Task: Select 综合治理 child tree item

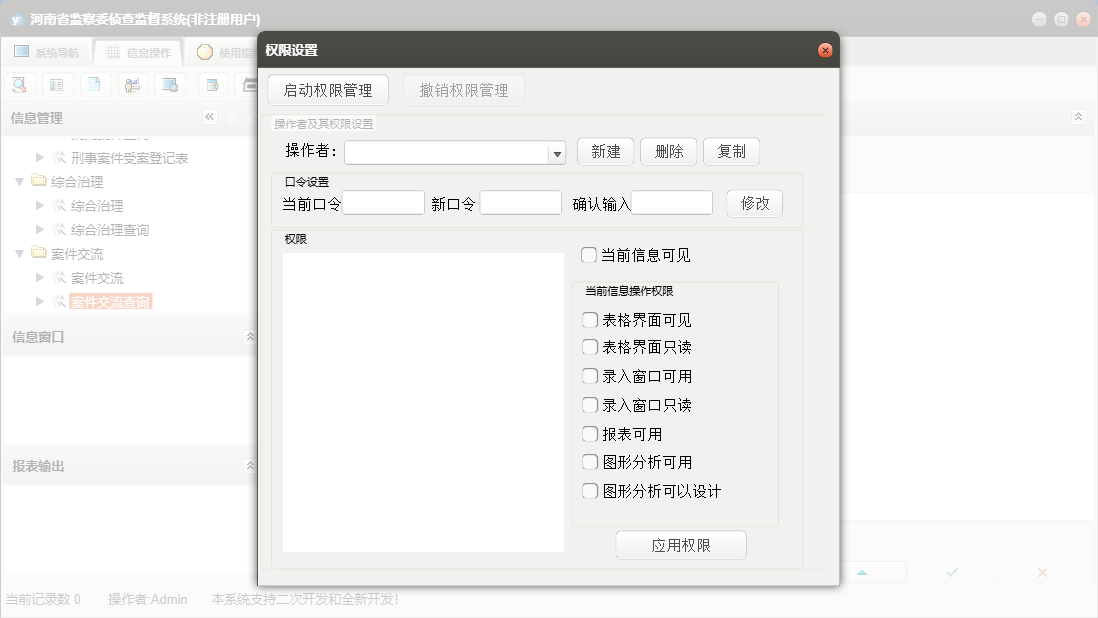Action: coord(97,206)
